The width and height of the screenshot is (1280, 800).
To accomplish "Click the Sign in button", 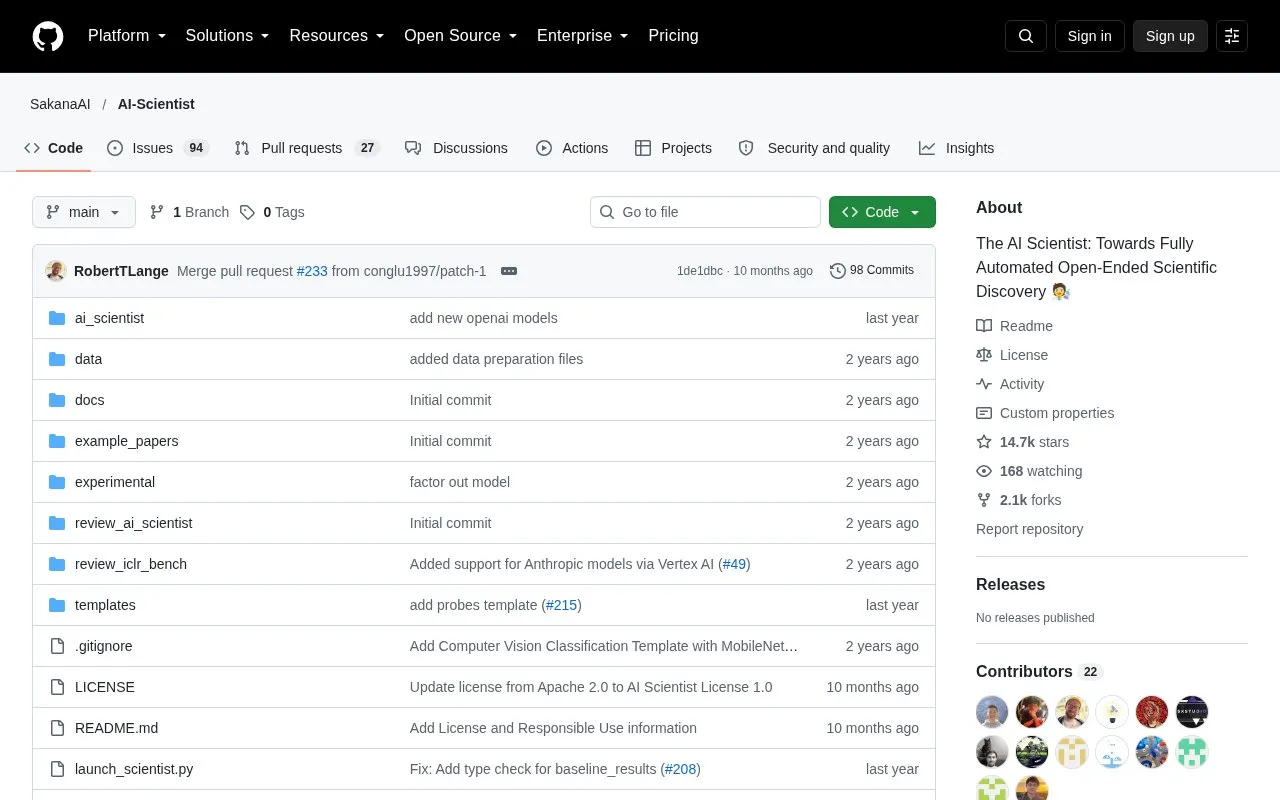I will 1089,36.
